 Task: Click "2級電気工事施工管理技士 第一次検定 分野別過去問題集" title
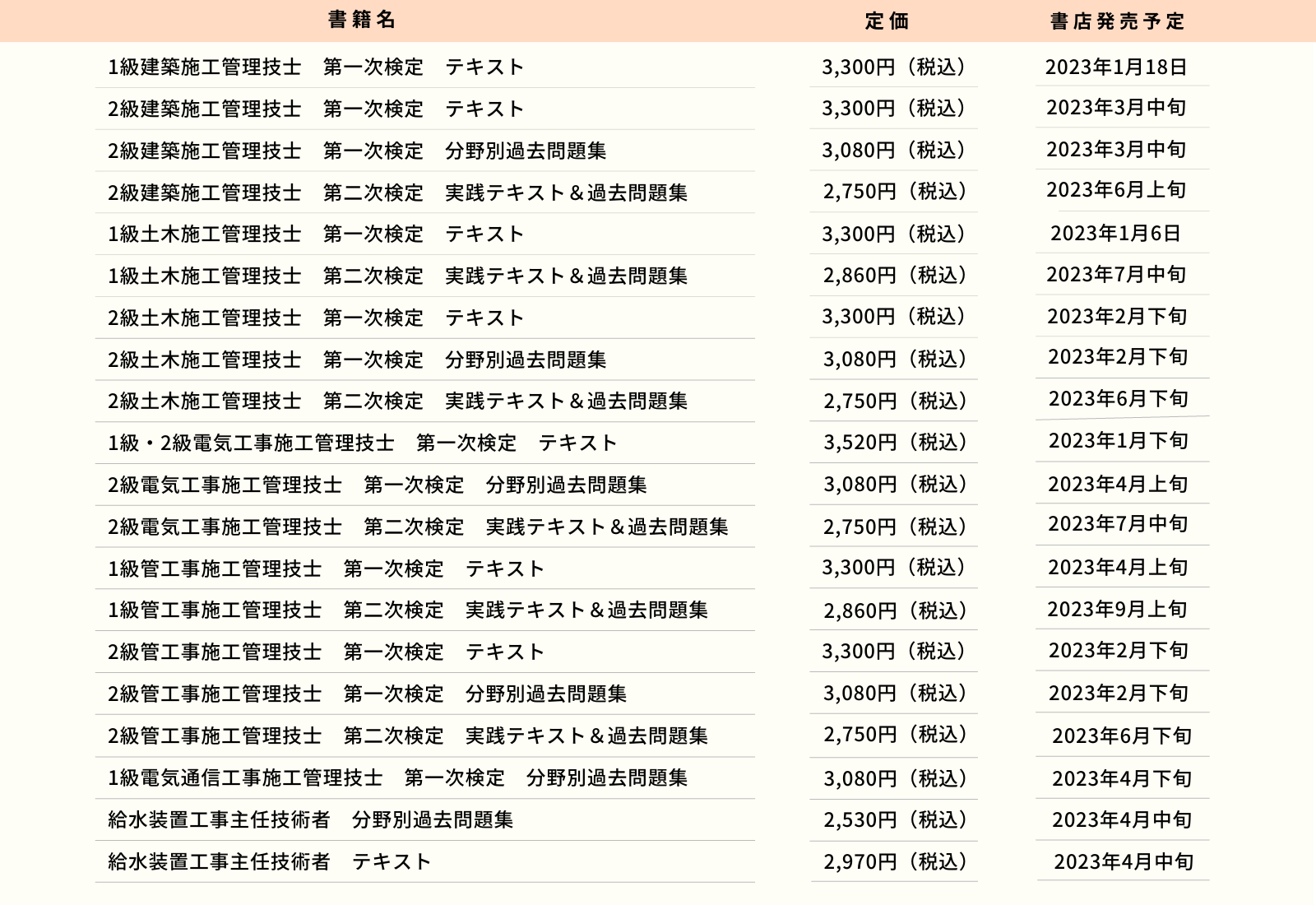click(378, 485)
